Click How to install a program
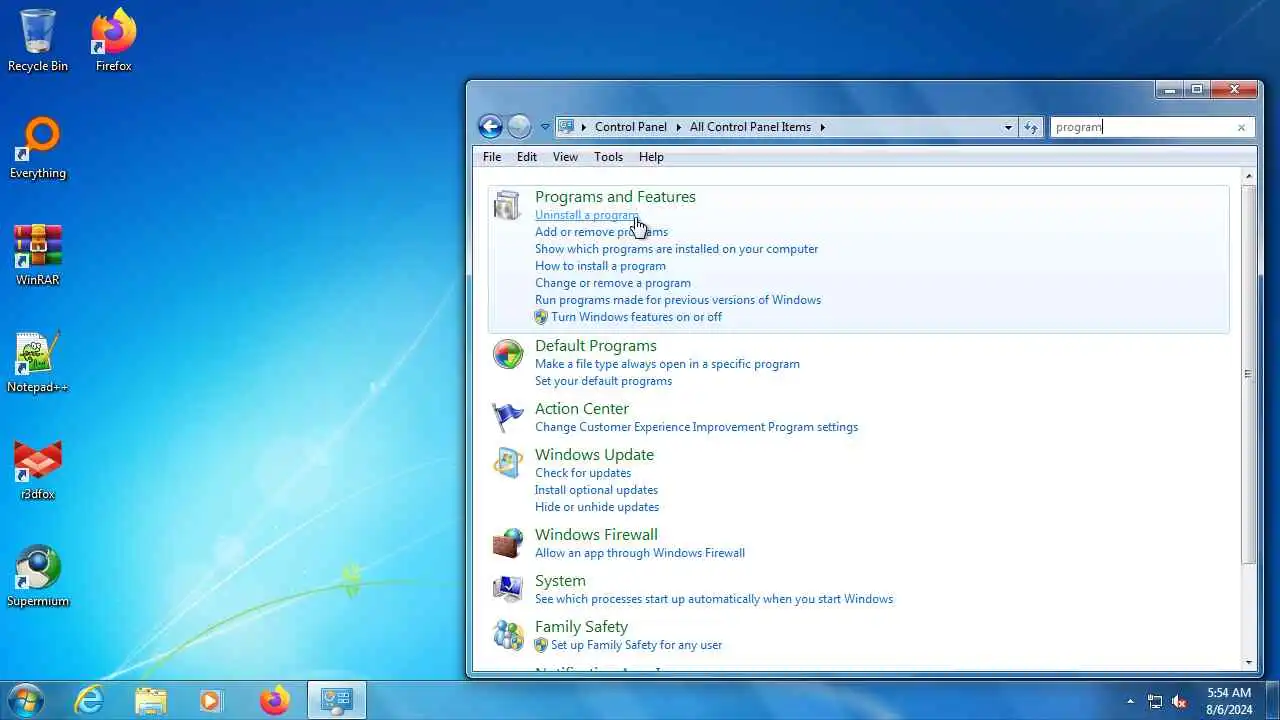Viewport: 1280px width, 720px height. tap(600, 266)
